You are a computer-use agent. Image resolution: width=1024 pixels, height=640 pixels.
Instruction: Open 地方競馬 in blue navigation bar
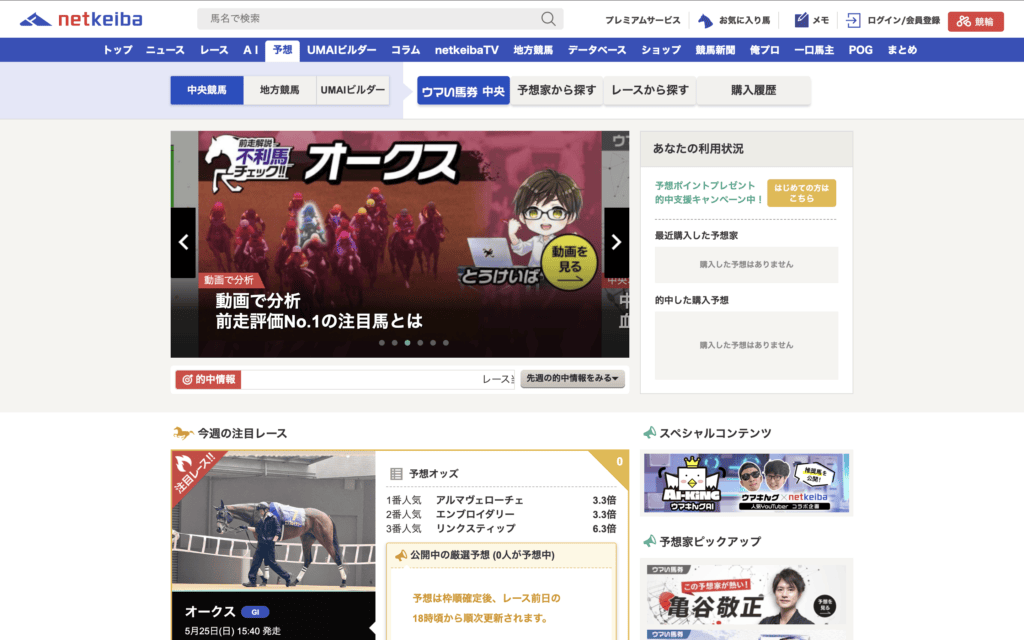[533, 50]
